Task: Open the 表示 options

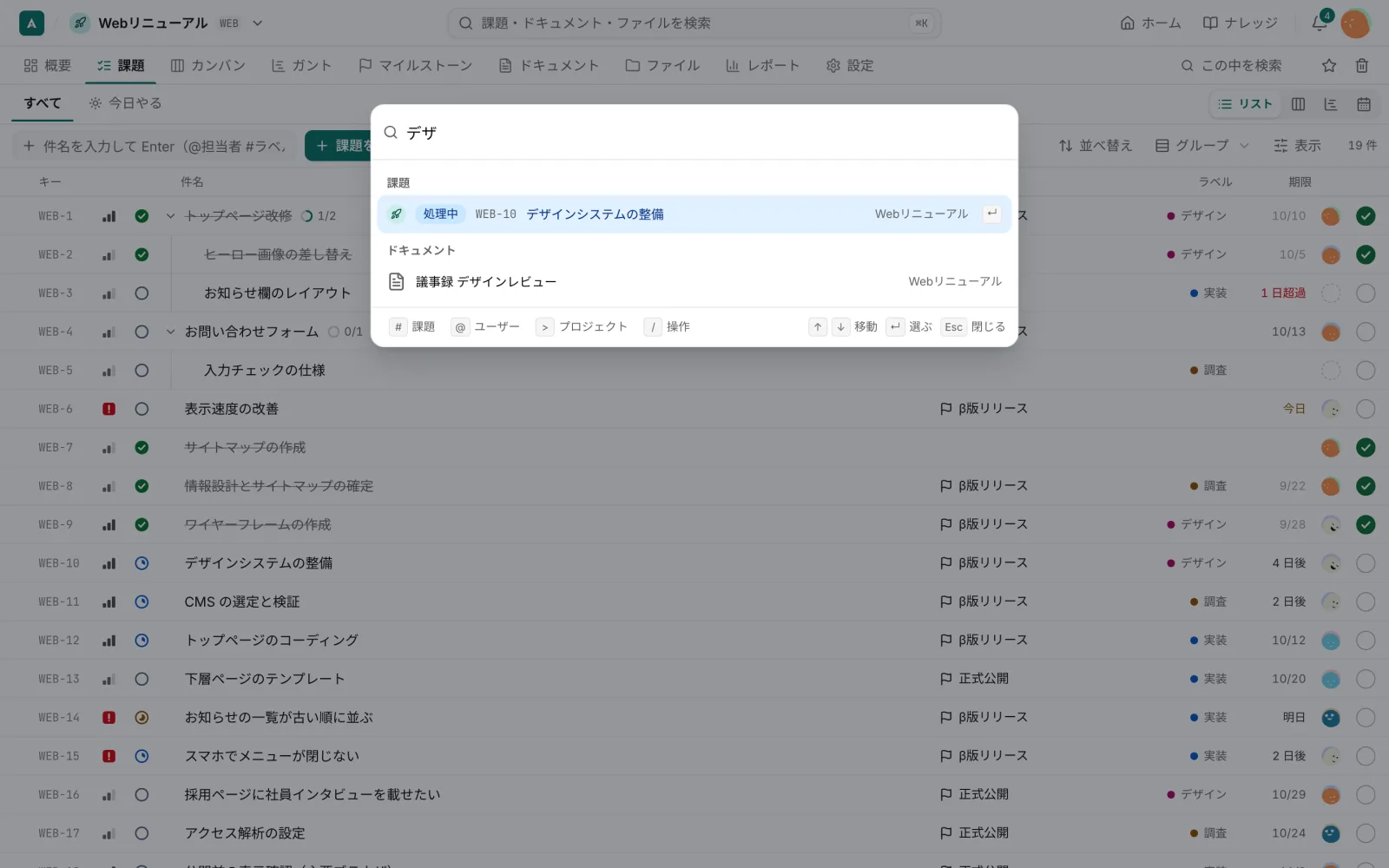Action: pyautogui.click(x=1297, y=146)
